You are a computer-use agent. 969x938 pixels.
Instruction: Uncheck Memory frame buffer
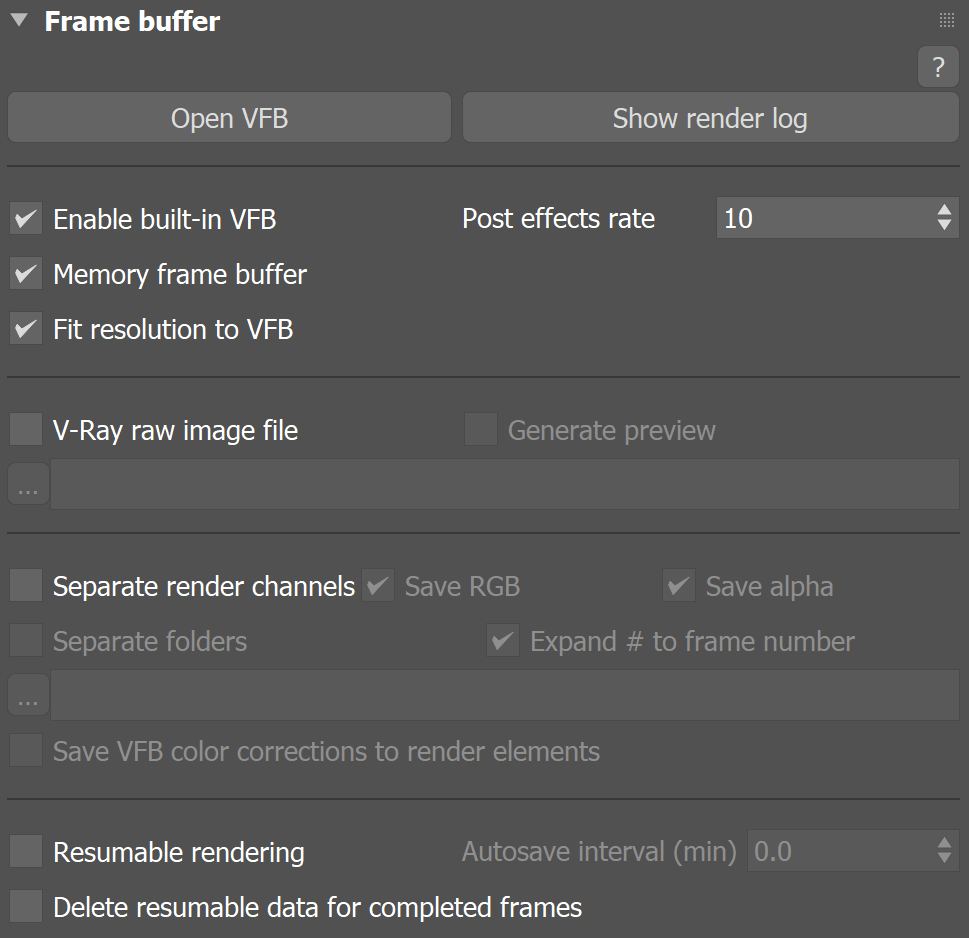[x=25, y=274]
